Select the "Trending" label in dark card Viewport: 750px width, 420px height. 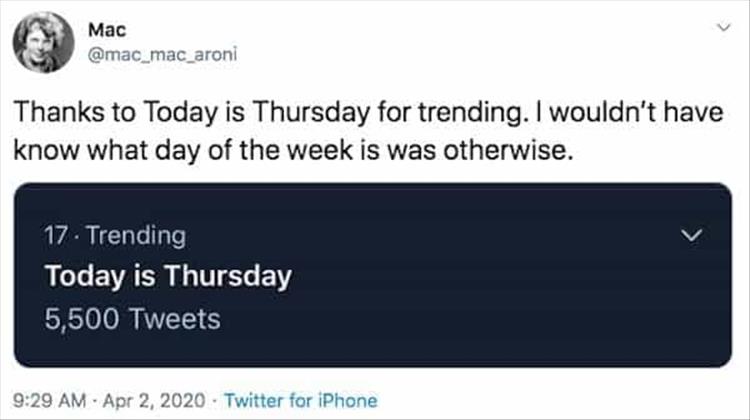(x=136, y=236)
